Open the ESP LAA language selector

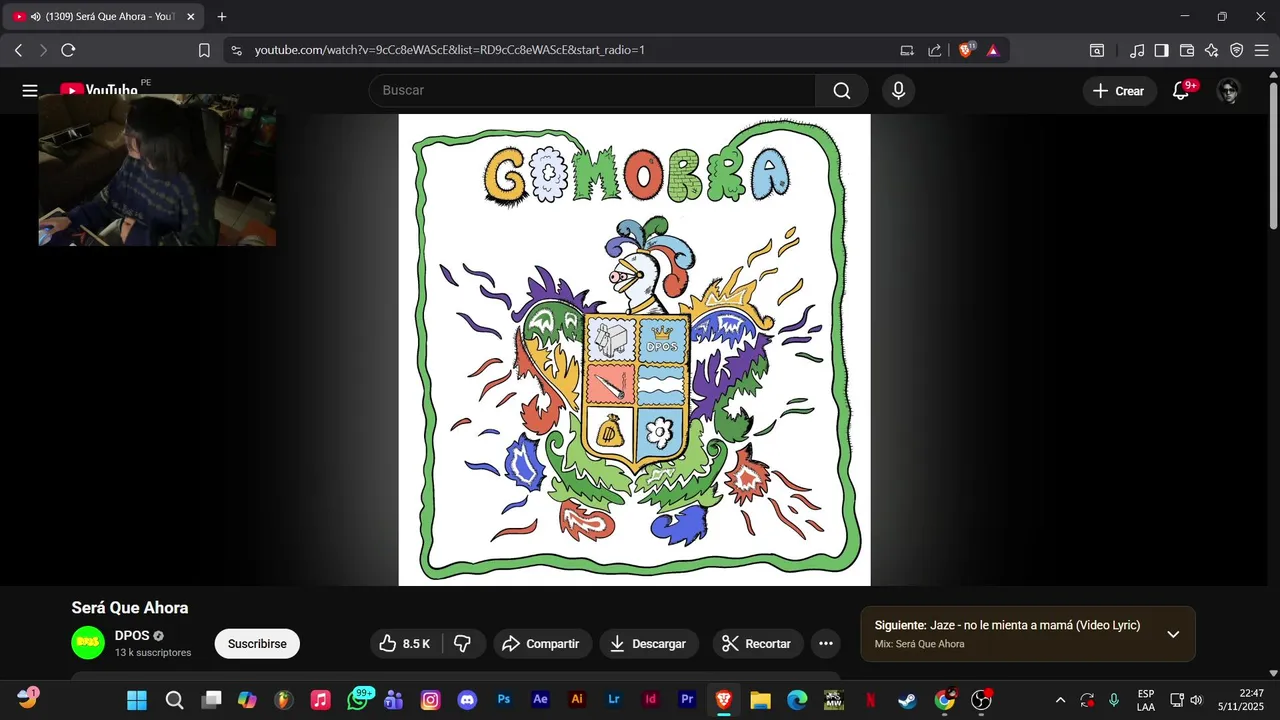(1146, 700)
